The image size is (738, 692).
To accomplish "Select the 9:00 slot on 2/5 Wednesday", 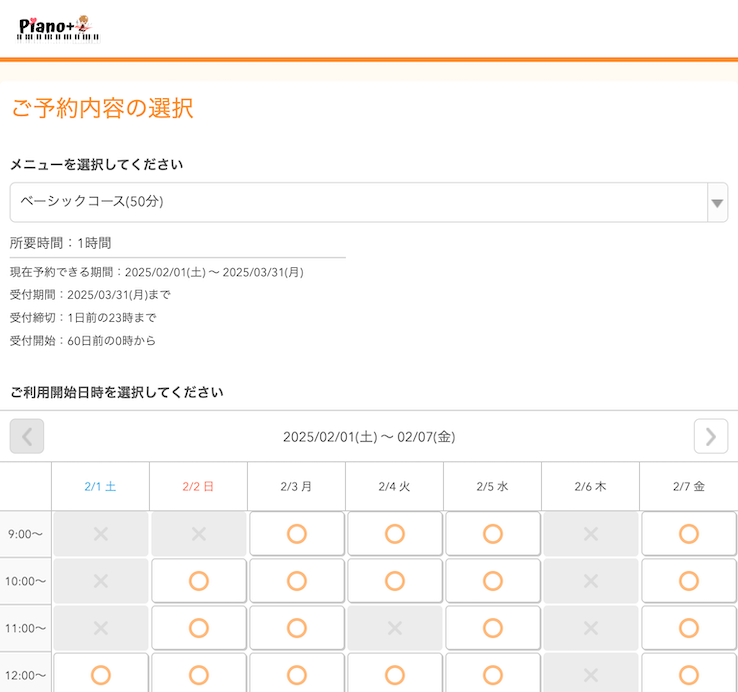I will pyautogui.click(x=493, y=534).
